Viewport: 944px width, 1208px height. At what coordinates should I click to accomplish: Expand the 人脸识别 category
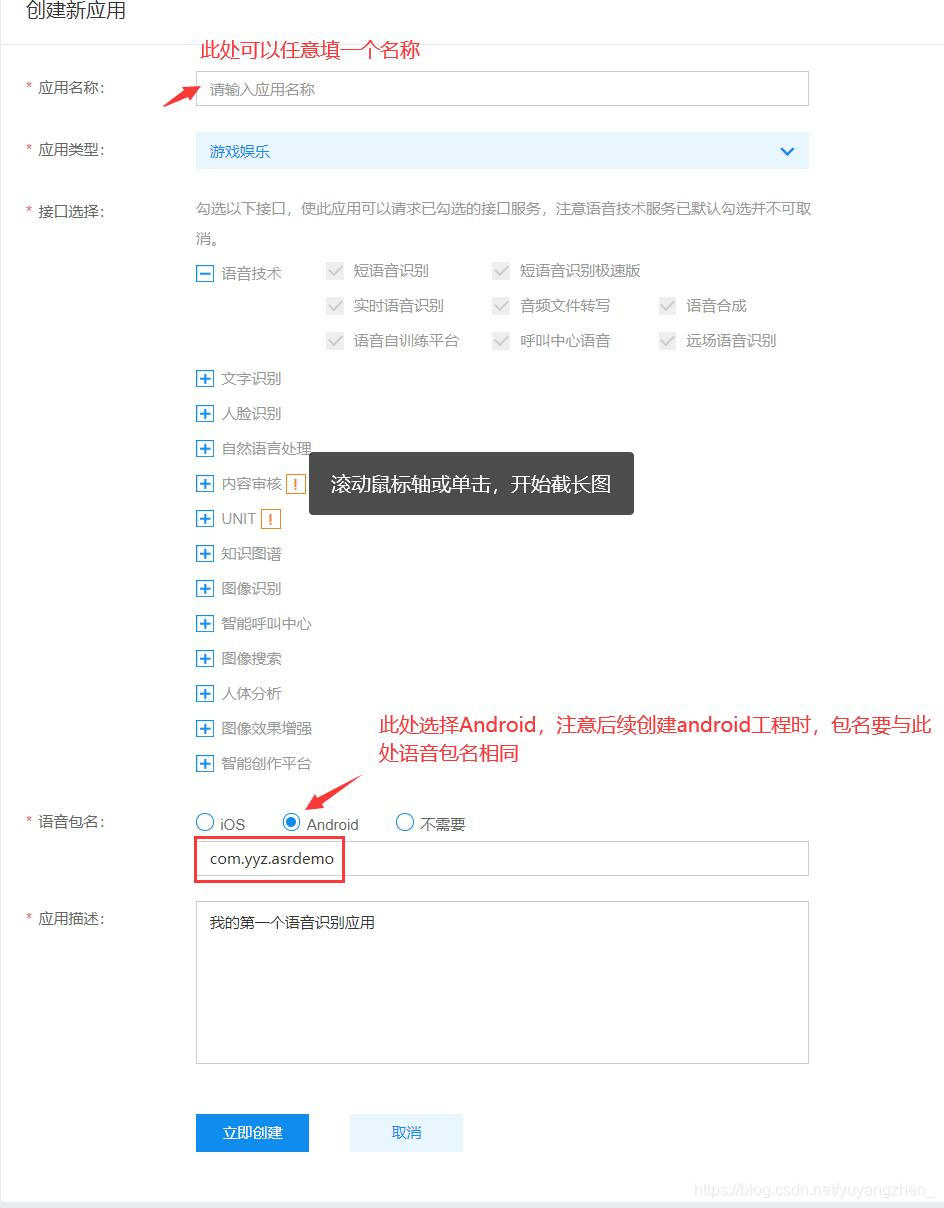point(205,413)
